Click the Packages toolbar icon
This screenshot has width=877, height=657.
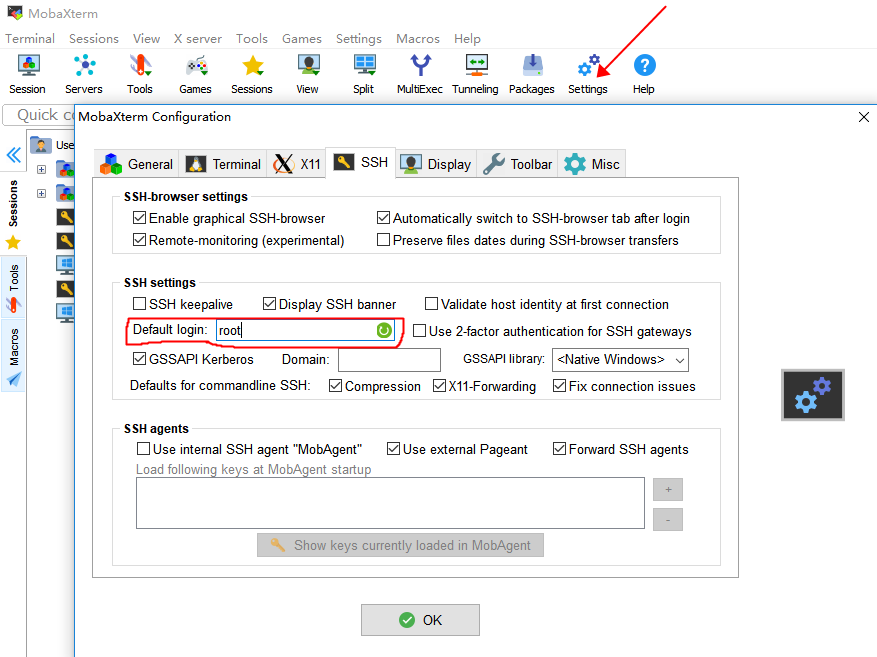pos(532,74)
